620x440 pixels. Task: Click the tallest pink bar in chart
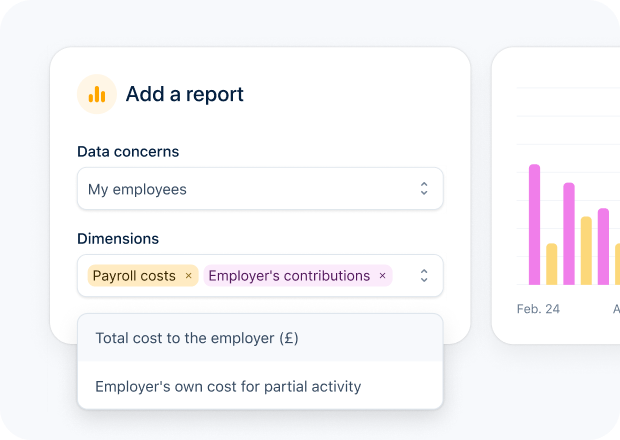click(x=534, y=224)
